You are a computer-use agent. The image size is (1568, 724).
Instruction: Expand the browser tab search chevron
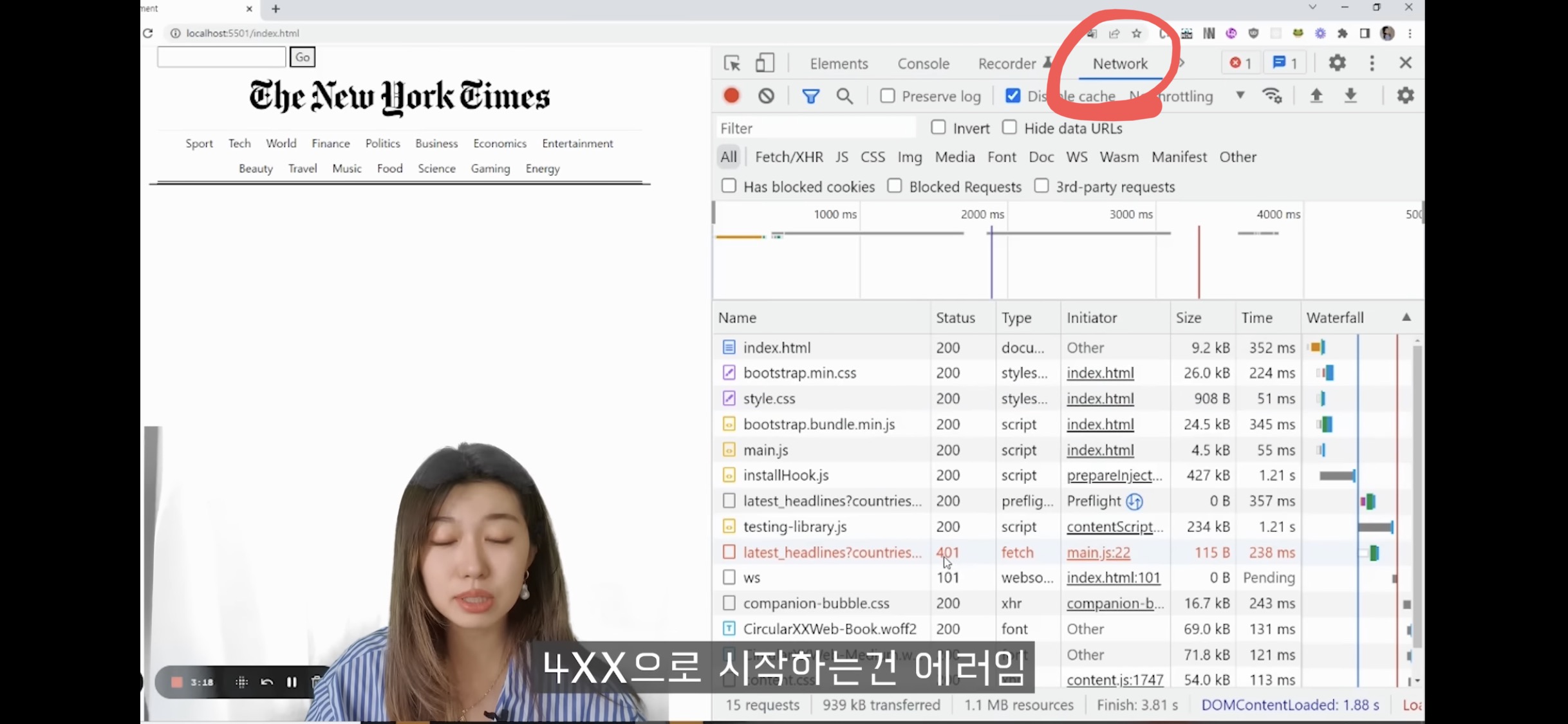(1312, 8)
